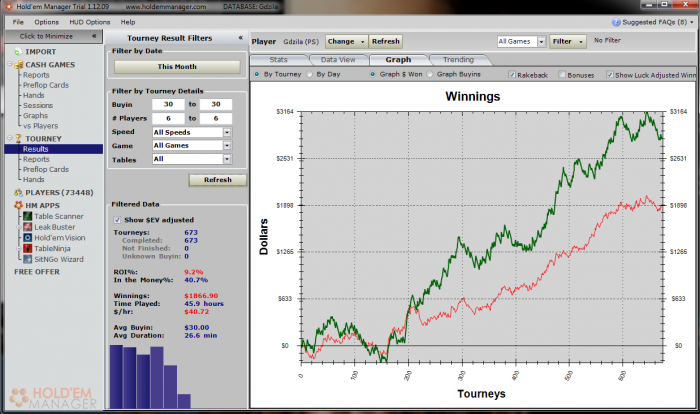700x414 pixels.
Task: Click the Import icon in sidebar
Action: click(x=18, y=52)
